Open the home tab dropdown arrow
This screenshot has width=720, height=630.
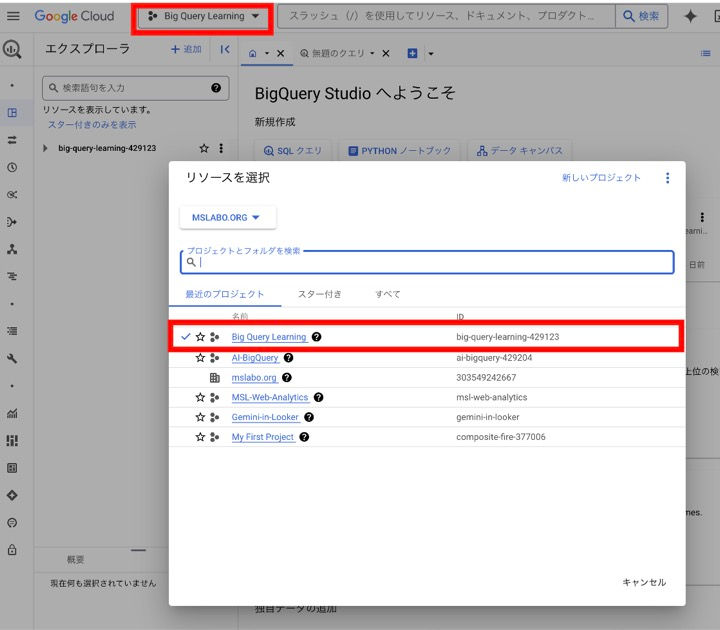(266, 54)
